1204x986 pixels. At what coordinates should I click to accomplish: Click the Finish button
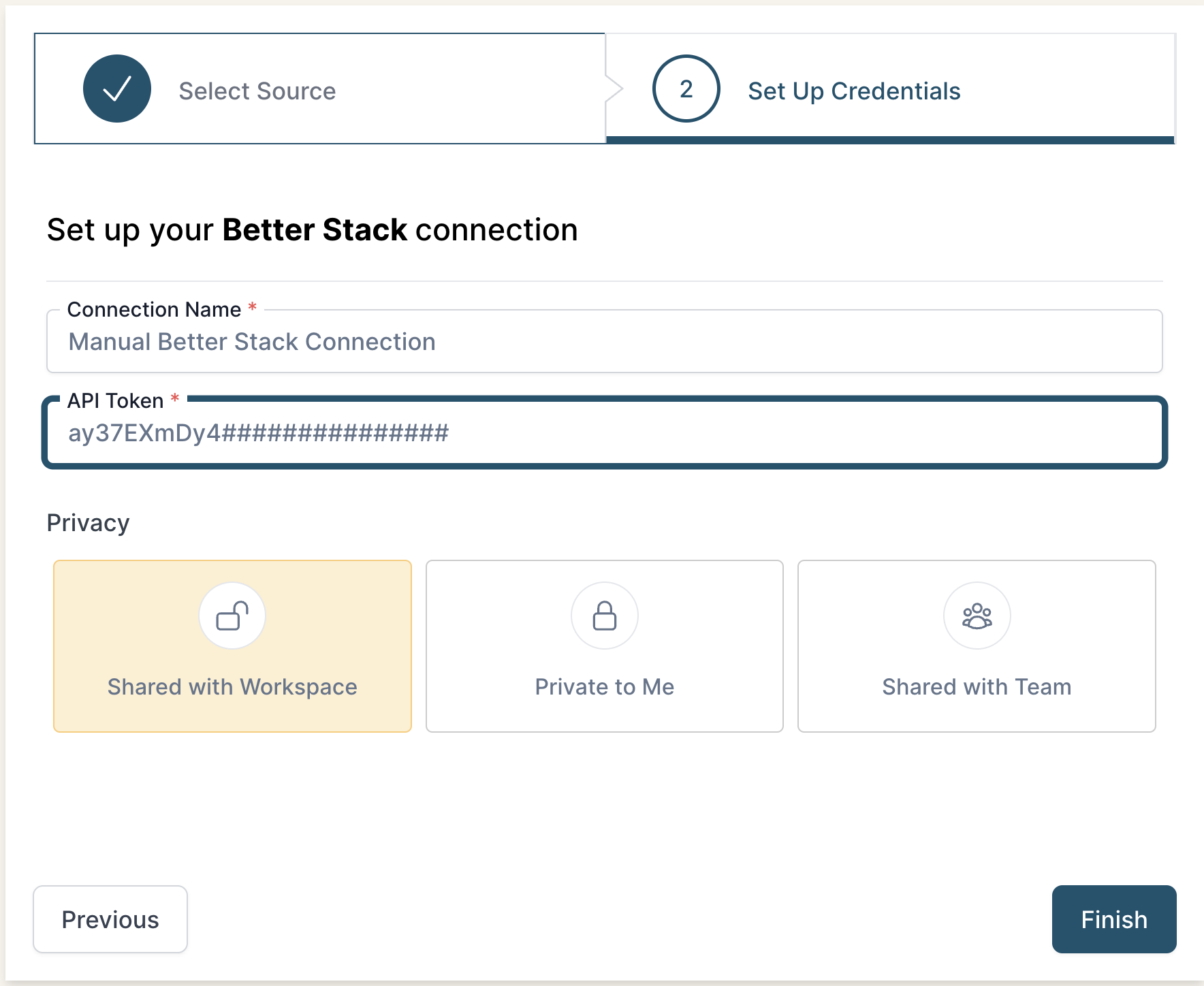(x=1113, y=919)
